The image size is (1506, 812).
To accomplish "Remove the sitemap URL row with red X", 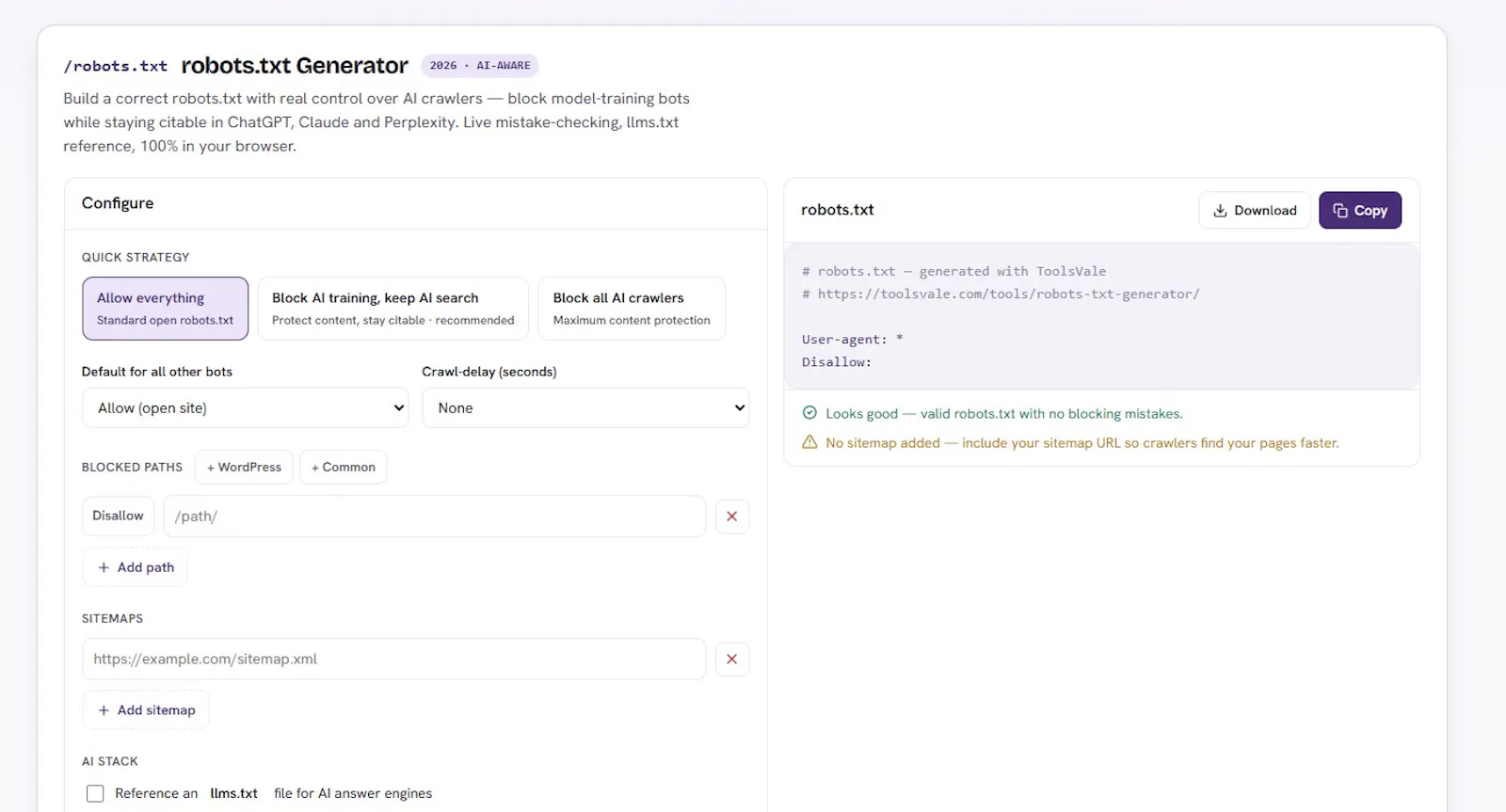I will click(732, 660).
